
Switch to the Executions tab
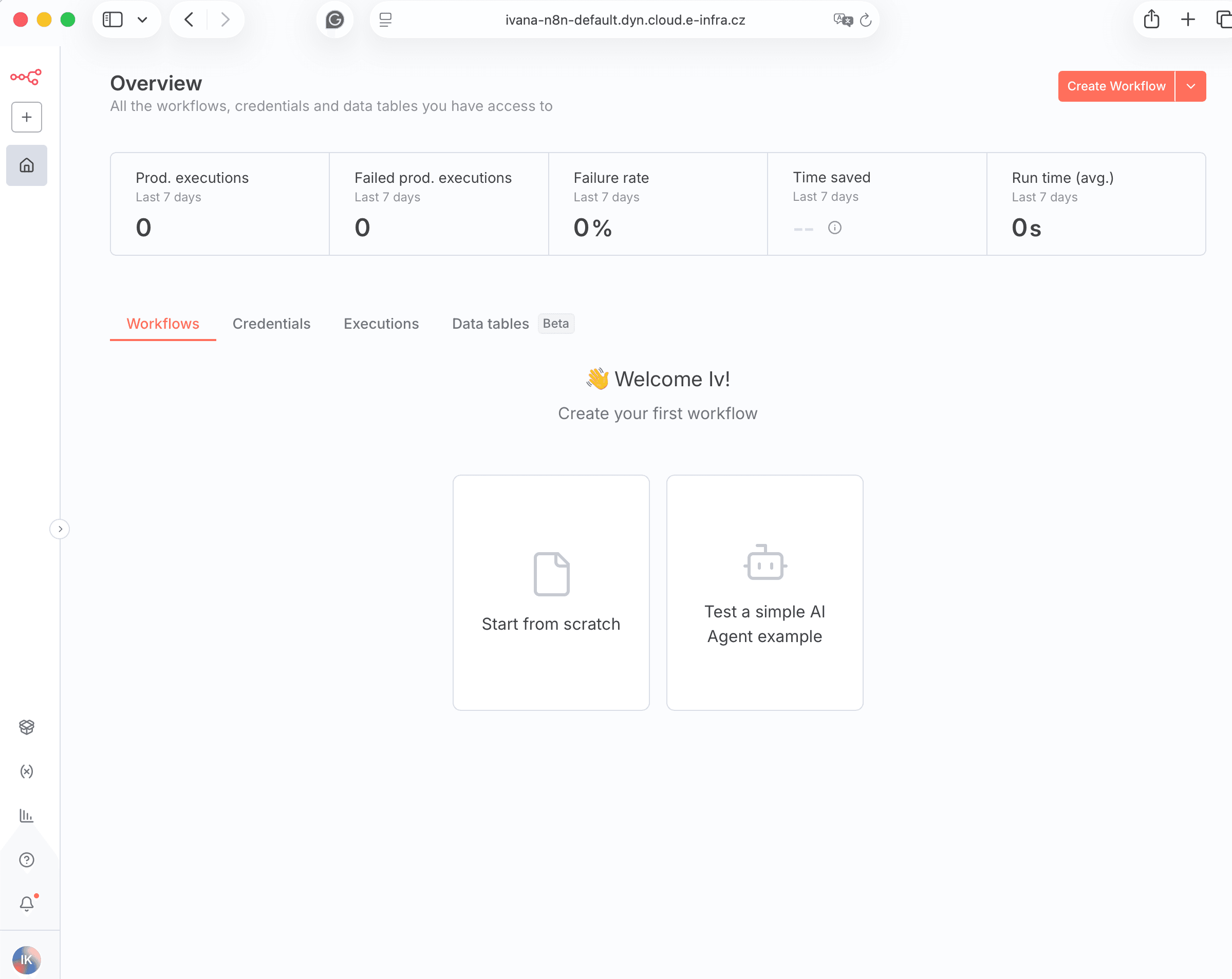[x=381, y=324]
